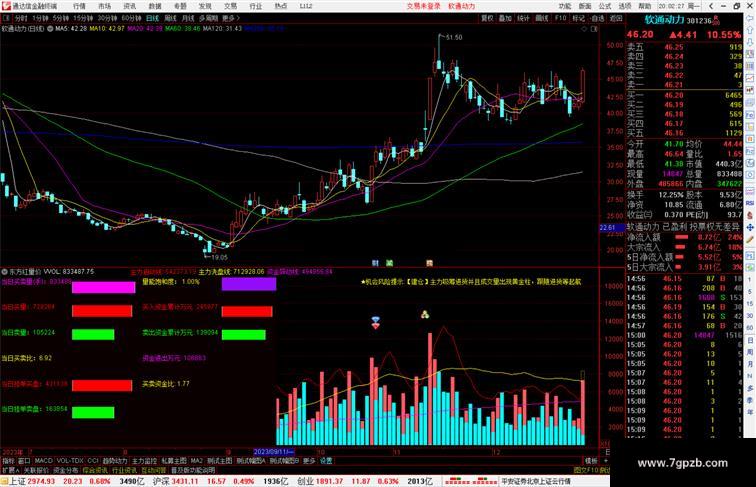Click the square window icon at chart top-right
This screenshot has width=756, height=487.
[594, 29]
